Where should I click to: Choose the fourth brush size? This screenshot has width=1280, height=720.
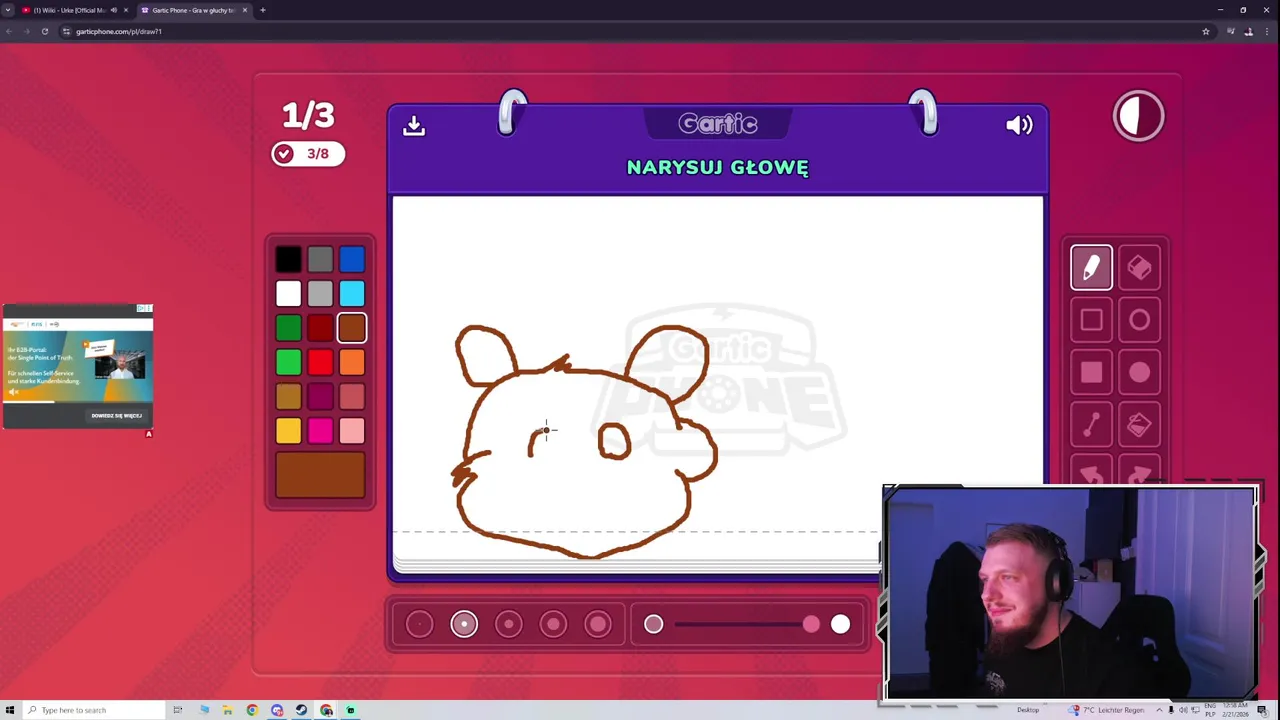tap(553, 625)
